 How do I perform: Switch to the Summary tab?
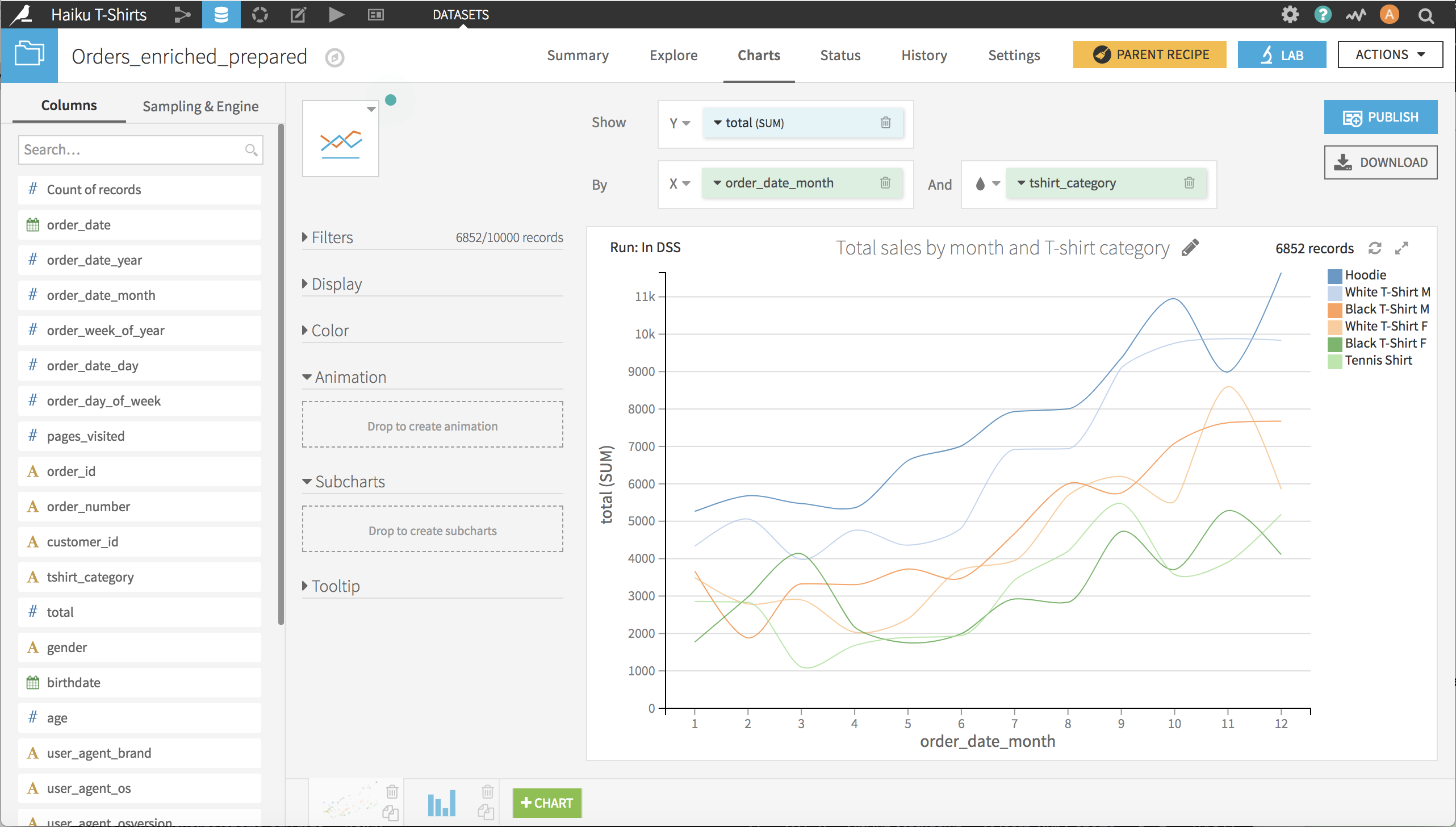(x=578, y=56)
